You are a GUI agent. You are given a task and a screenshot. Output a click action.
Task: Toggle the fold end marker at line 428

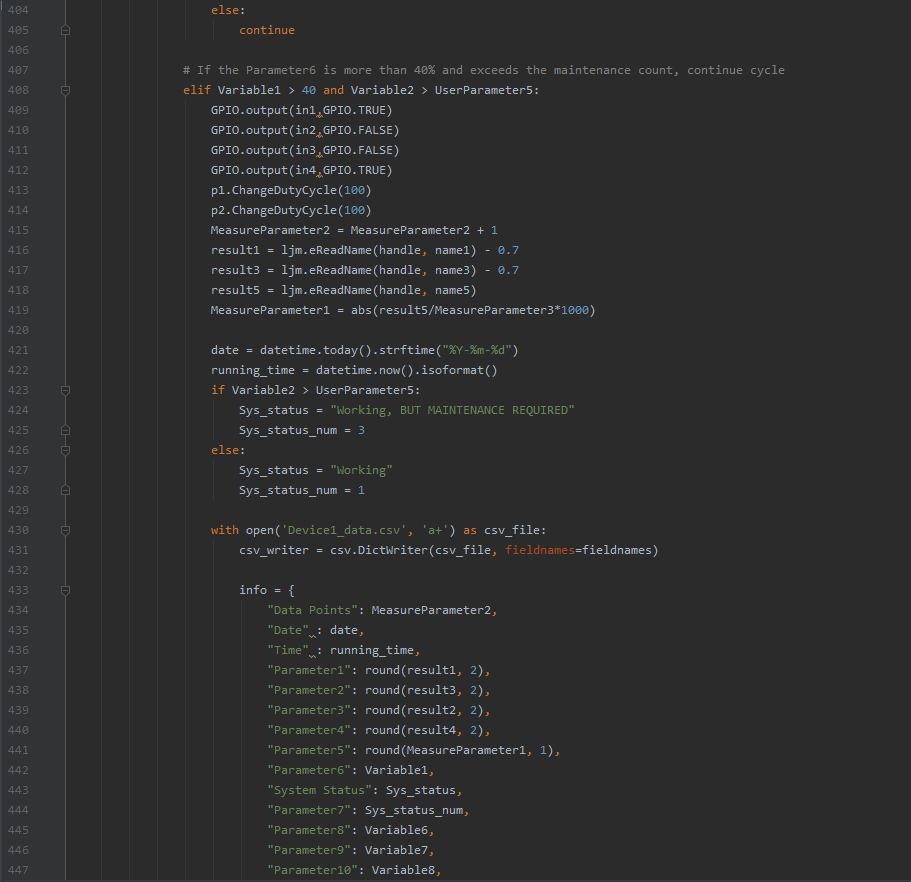click(66, 490)
